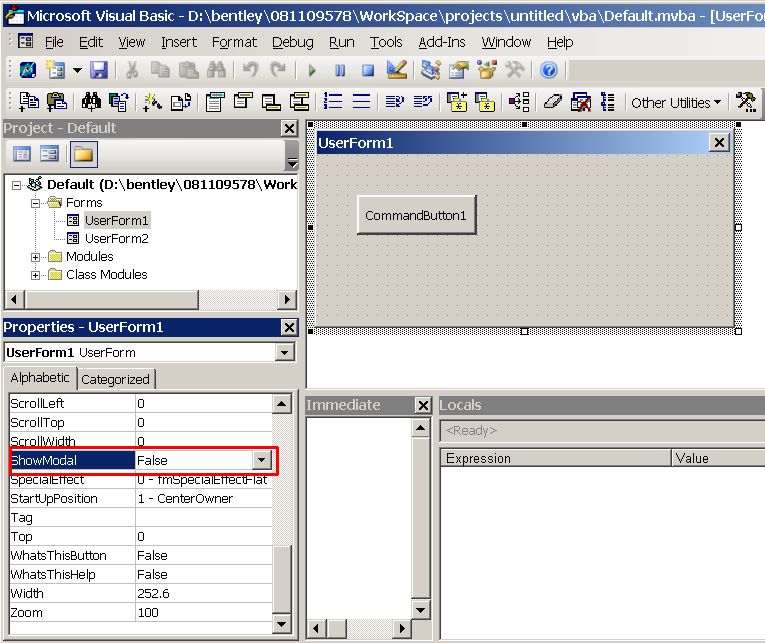
Task: Click the eraser icon in the second toolbar
Action: (552, 102)
